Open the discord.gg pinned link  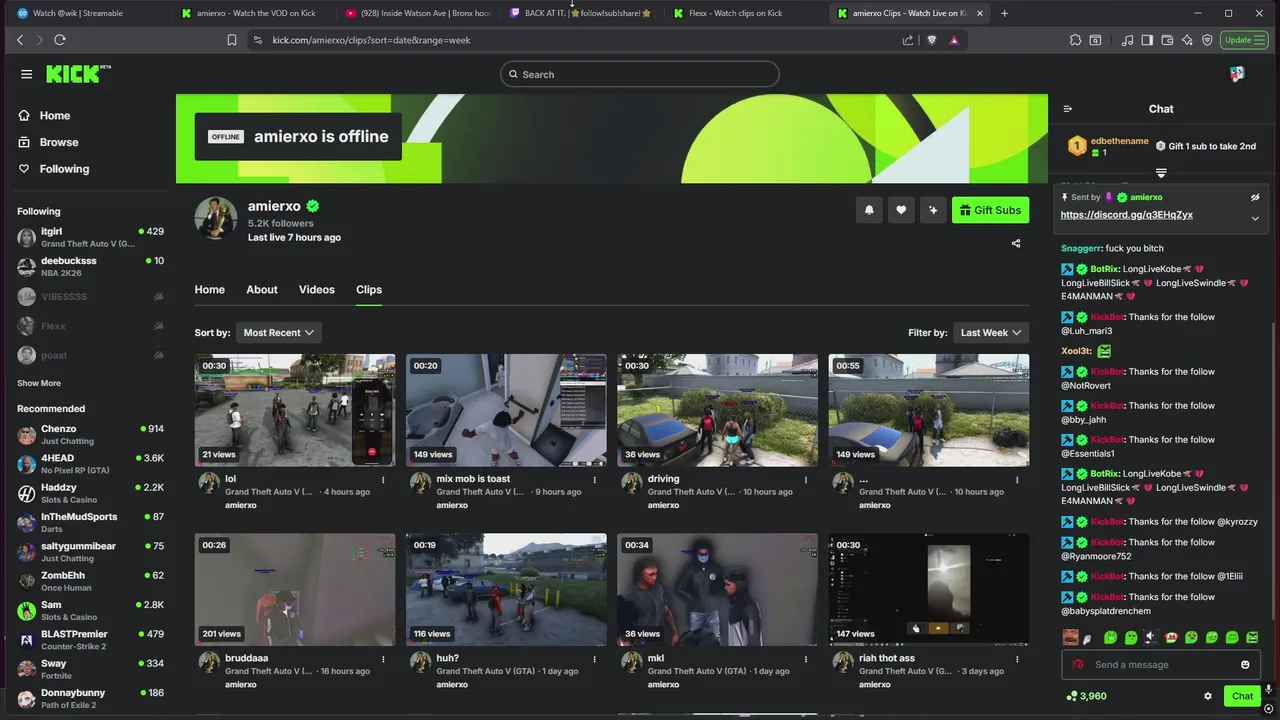click(x=1127, y=215)
